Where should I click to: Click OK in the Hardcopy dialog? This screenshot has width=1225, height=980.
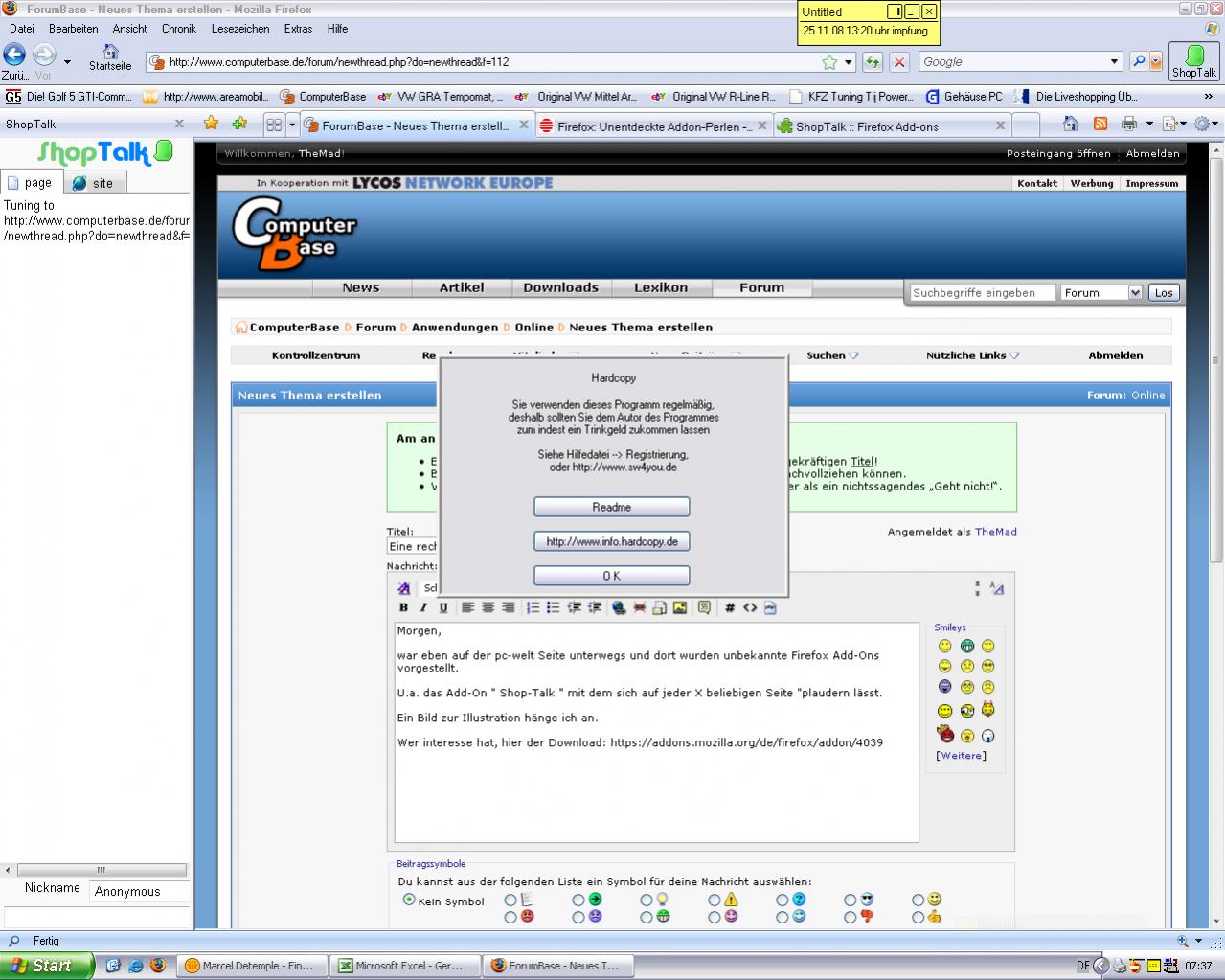click(x=611, y=576)
